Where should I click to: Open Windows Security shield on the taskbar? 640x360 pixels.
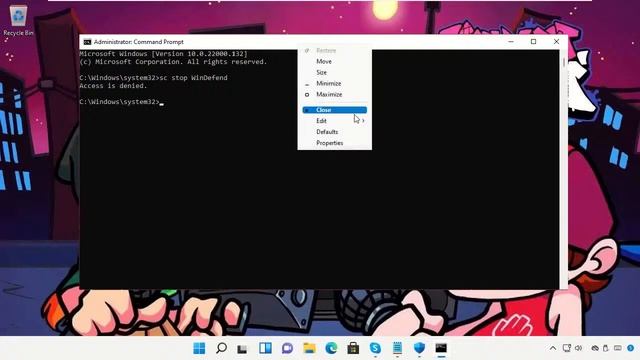pos(419,348)
